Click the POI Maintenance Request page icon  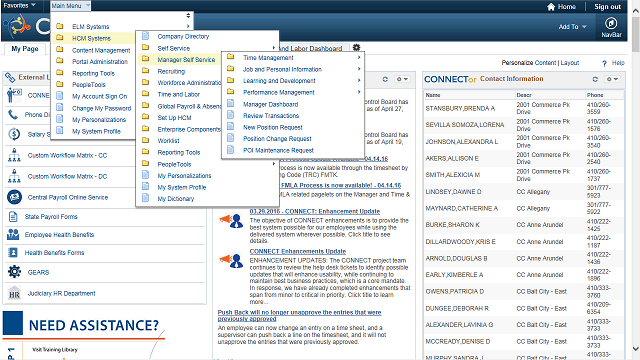[x=231, y=150]
